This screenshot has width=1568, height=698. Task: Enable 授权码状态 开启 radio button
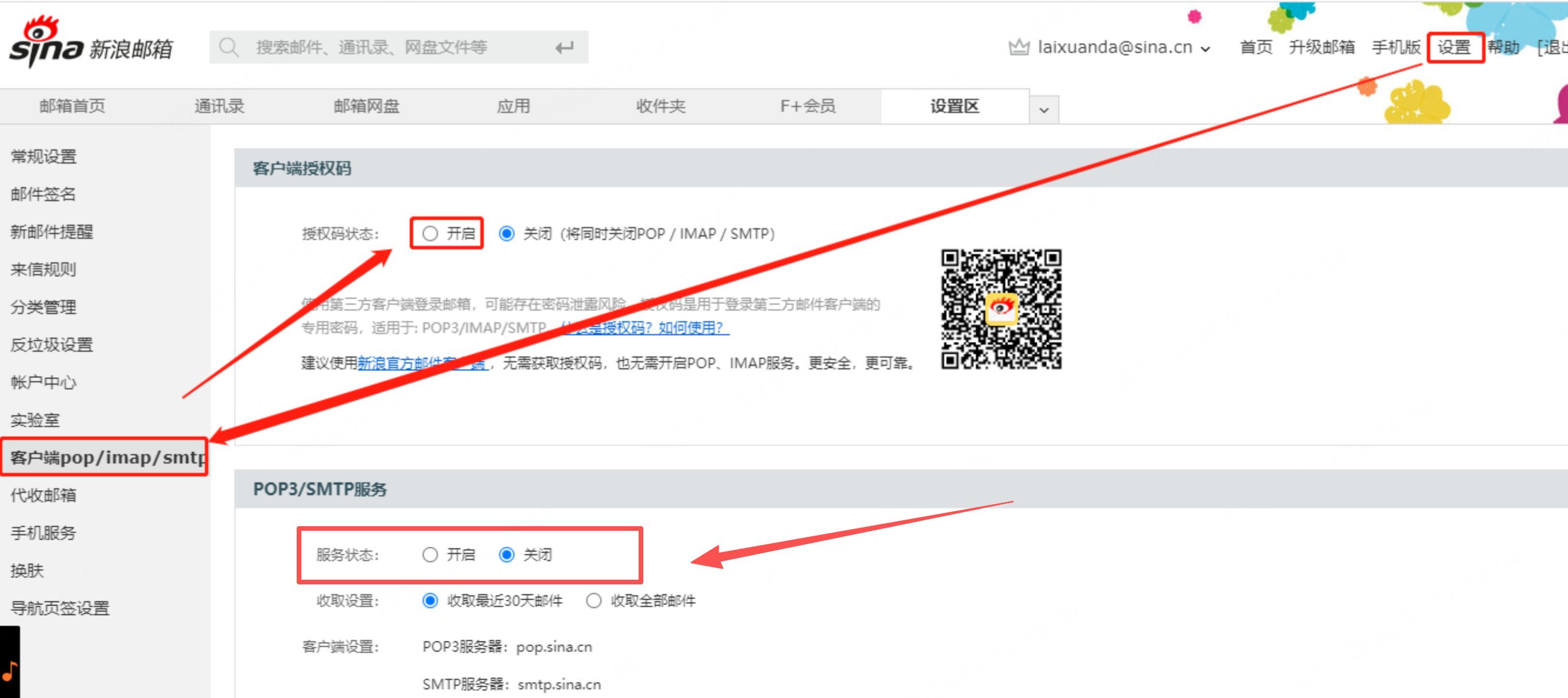pos(430,234)
